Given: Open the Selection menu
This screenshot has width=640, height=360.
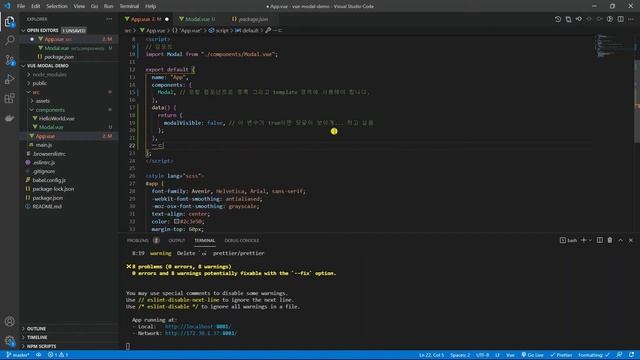Looking at the screenshot, I should pos(57,6).
